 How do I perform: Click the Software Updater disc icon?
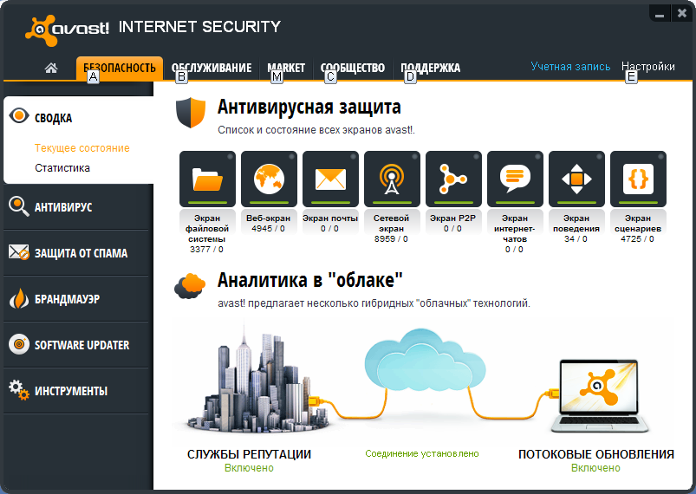tap(19, 344)
